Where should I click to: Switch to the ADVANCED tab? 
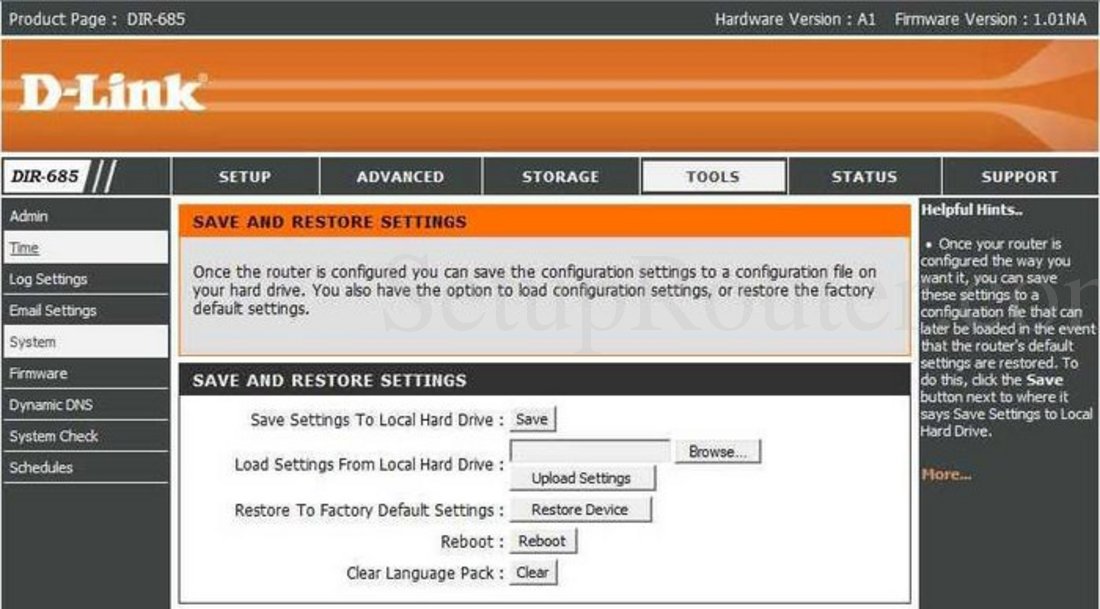click(x=401, y=177)
